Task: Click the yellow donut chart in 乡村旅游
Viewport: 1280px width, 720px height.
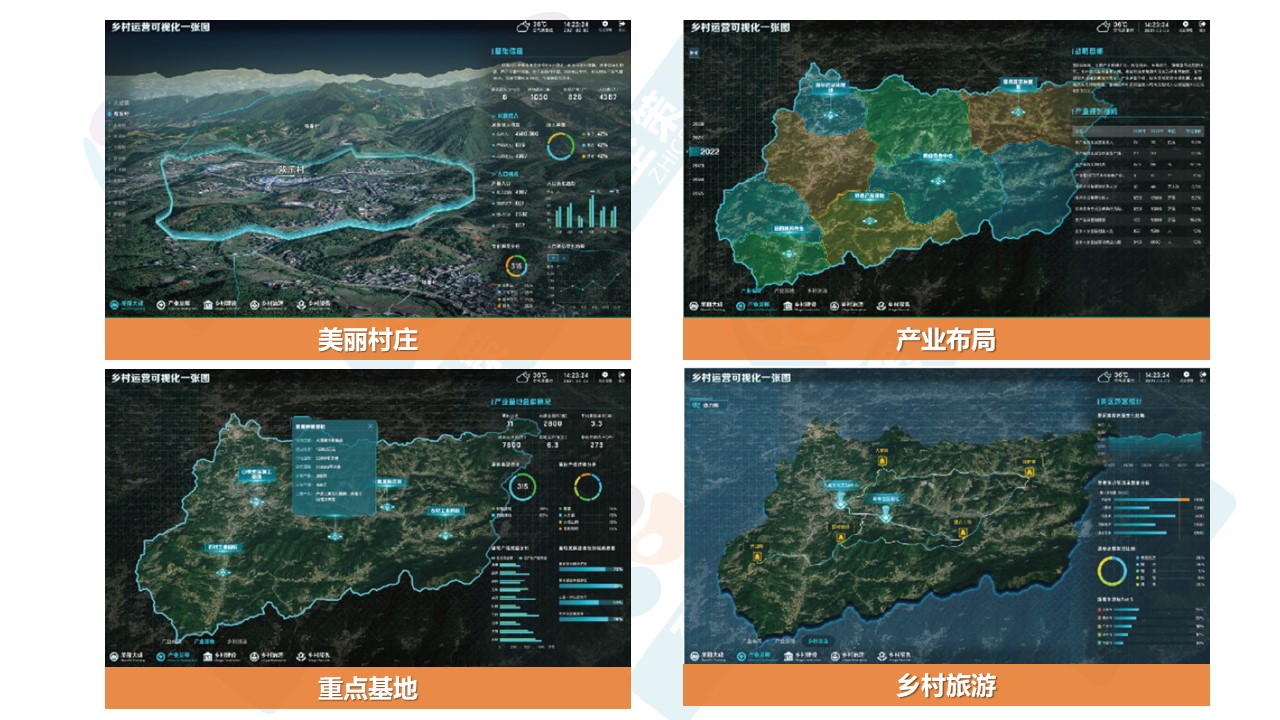Action: 1111,570
